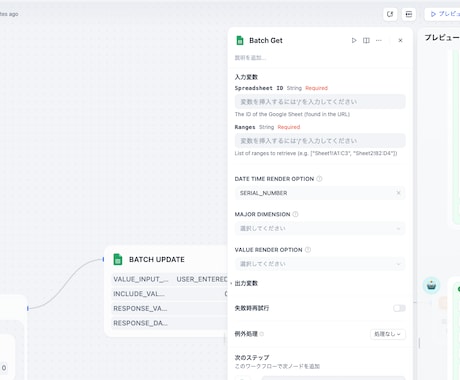Click the Google Sheets icon on BATCH UPDATE node
This screenshot has height=380, width=460.
118,259
